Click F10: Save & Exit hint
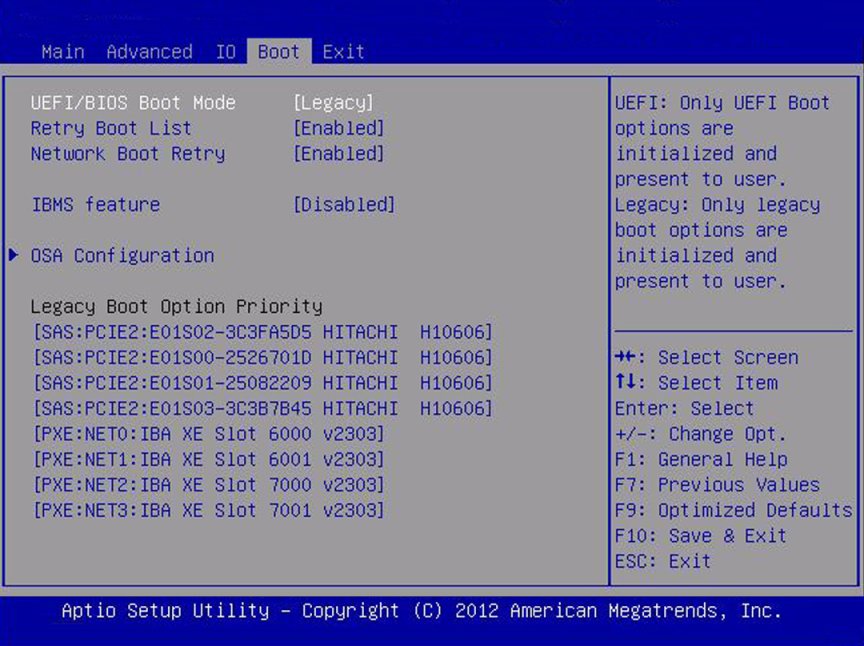Viewport: 864px width, 646px height. pyautogui.click(x=701, y=536)
